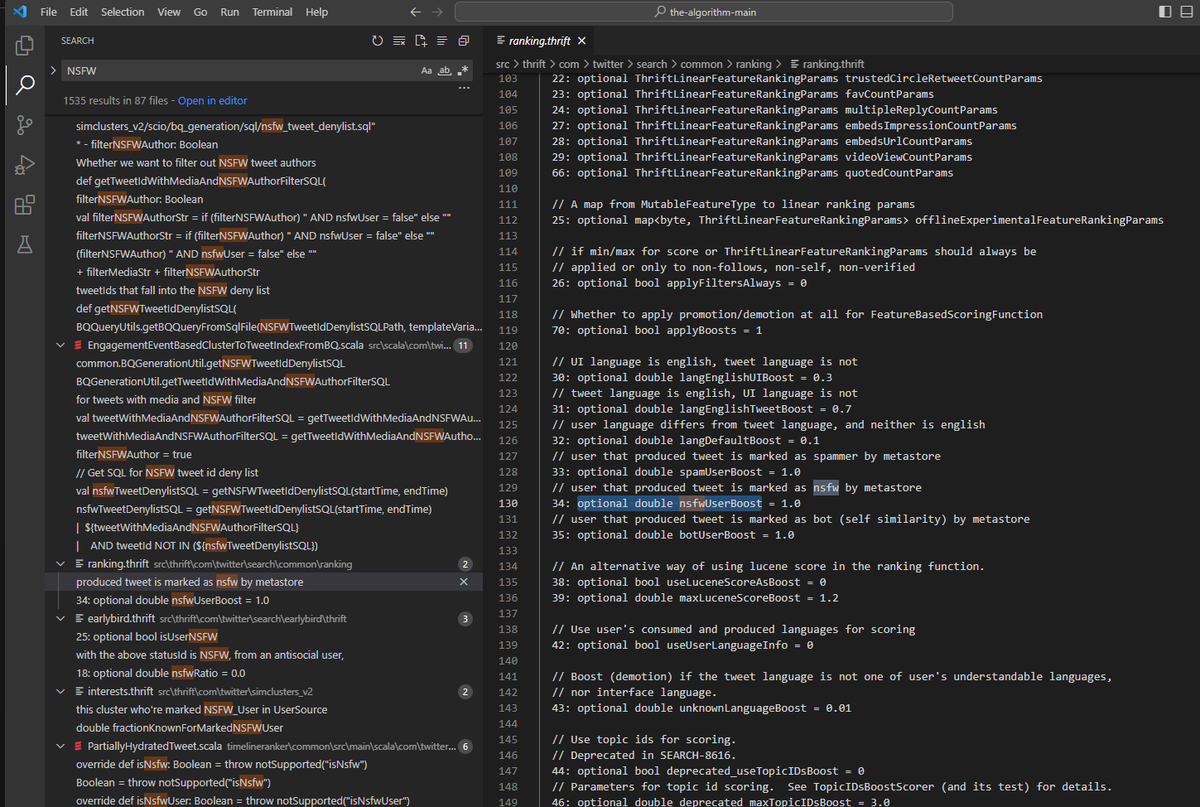This screenshot has height=807, width=1200.
Task: Open the Go menu
Action: [x=200, y=12]
